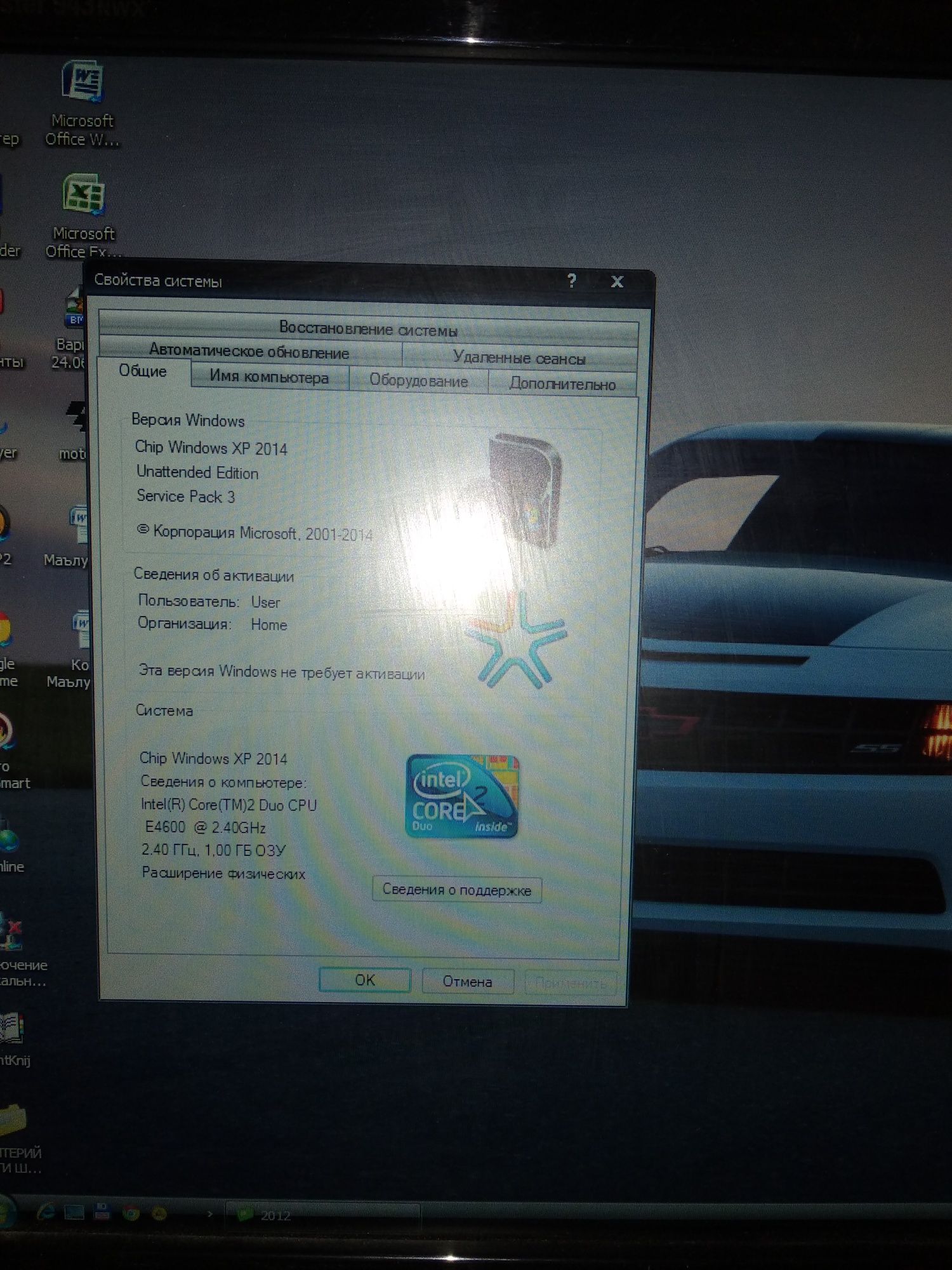Switch to the 2012 taskbar window
This screenshot has width=952, height=1270.
pyautogui.click(x=322, y=1215)
